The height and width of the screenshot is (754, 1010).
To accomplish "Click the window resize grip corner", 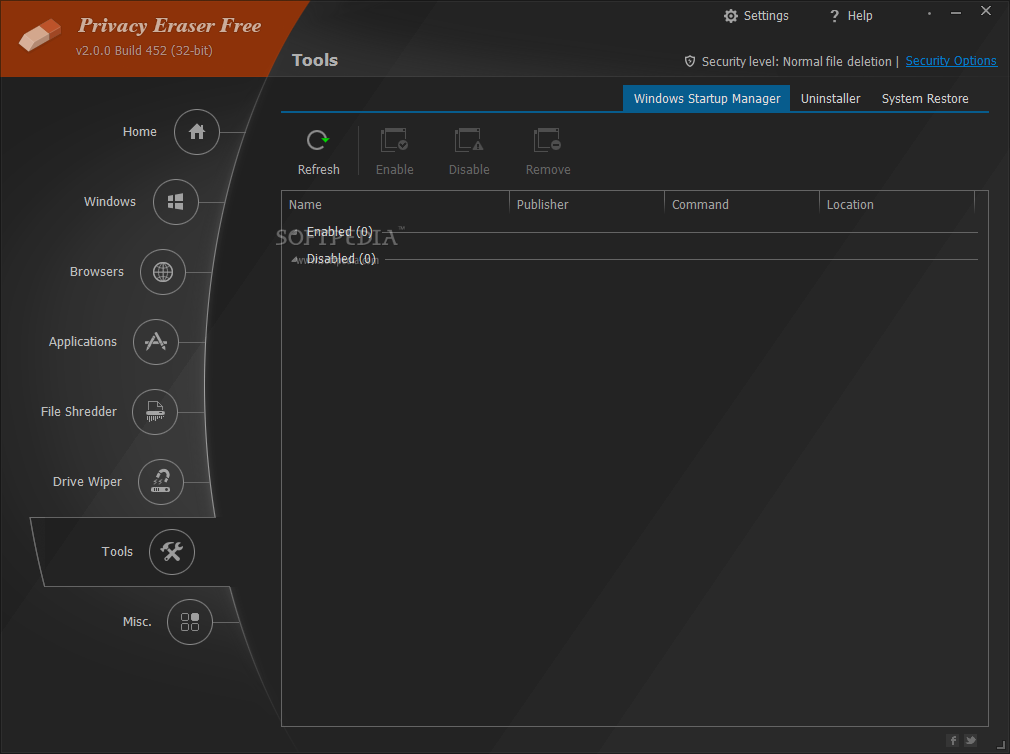I will pyautogui.click(x=1001, y=745).
